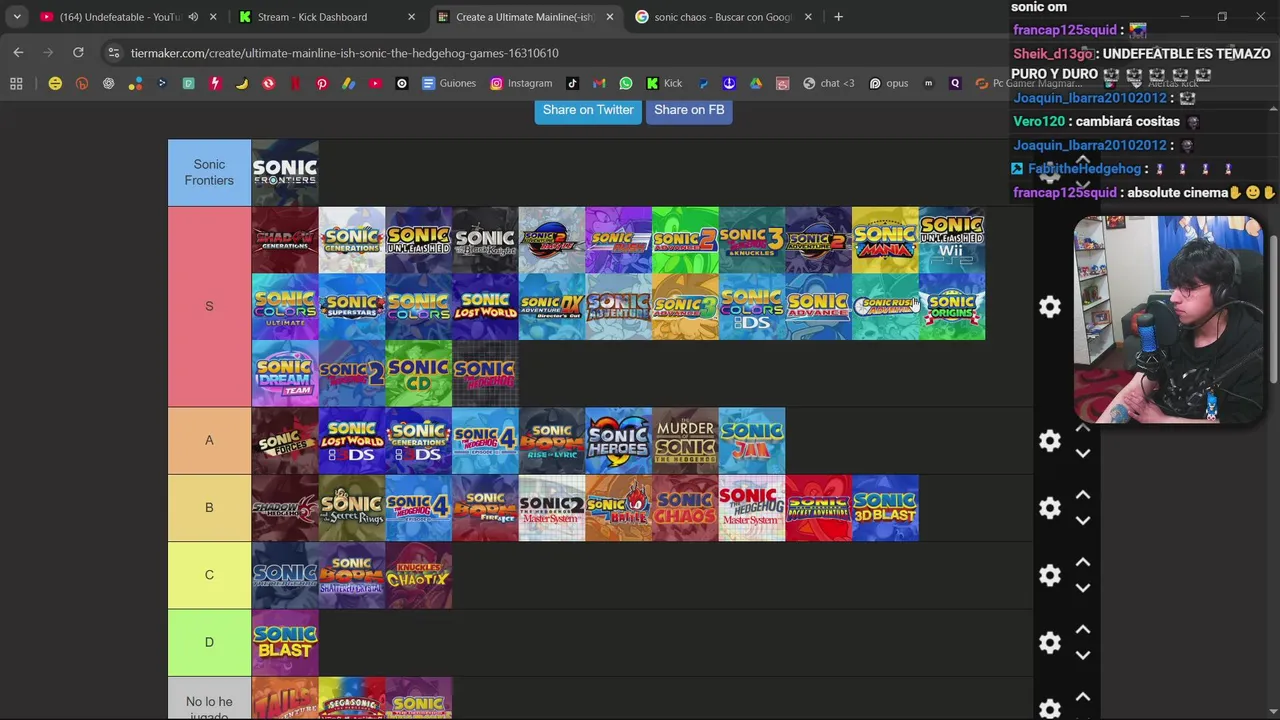Viewport: 1280px width, 720px height.
Task: Reload the TierMaker page
Action: [78, 52]
